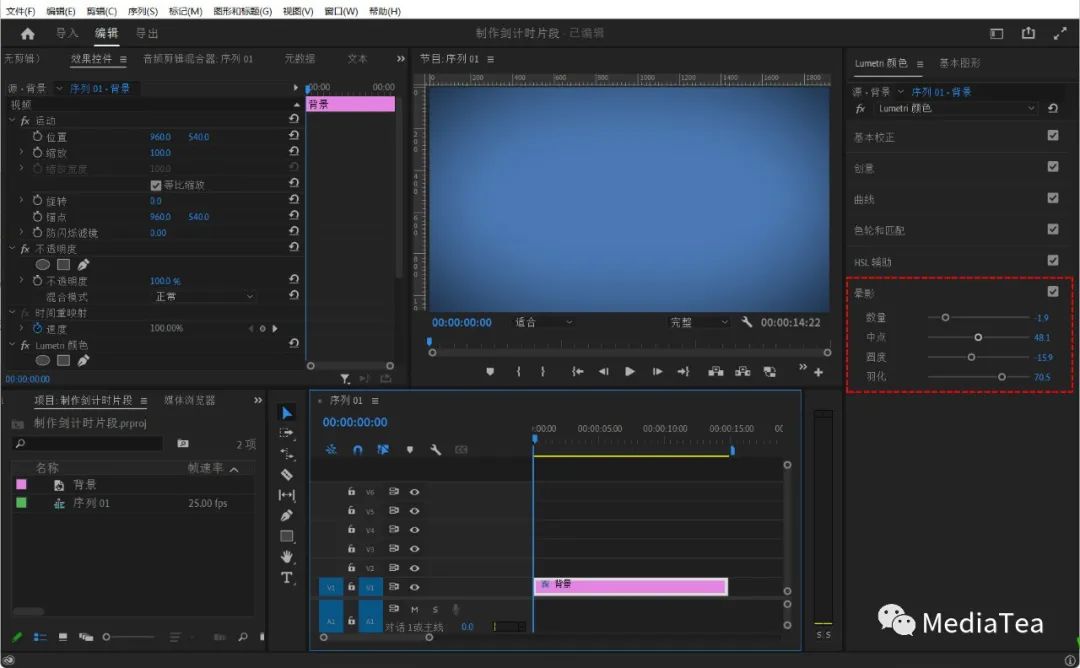1080x668 pixels.
Task: Expand the 旋转 rotation property
Action: pyautogui.click(x=21, y=200)
